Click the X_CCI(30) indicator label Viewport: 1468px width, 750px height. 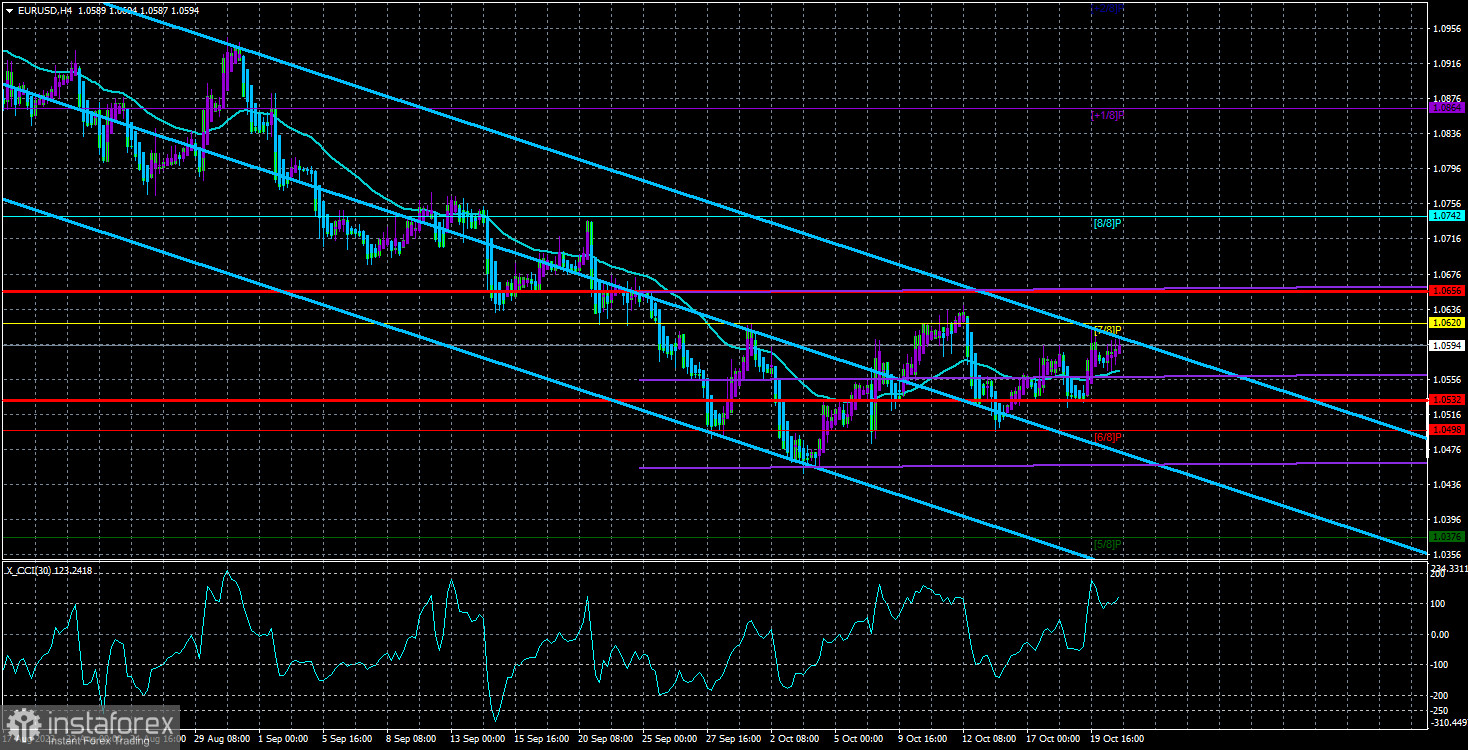point(27,570)
